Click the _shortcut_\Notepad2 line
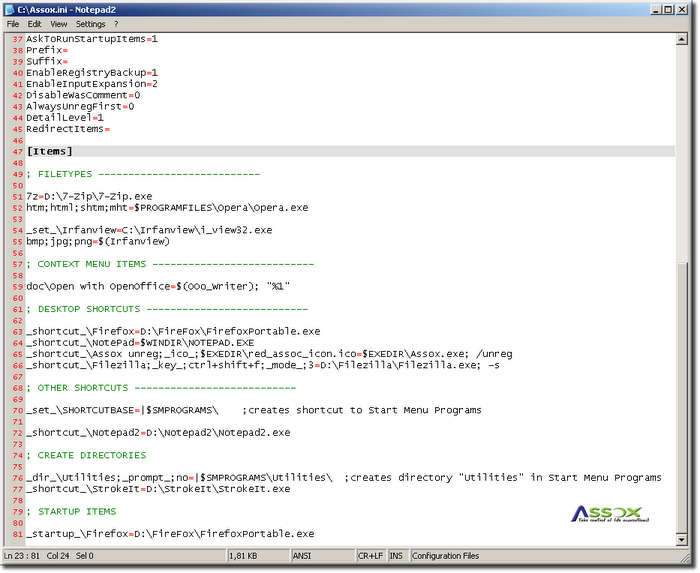The width and height of the screenshot is (700, 573). click(x=158, y=433)
